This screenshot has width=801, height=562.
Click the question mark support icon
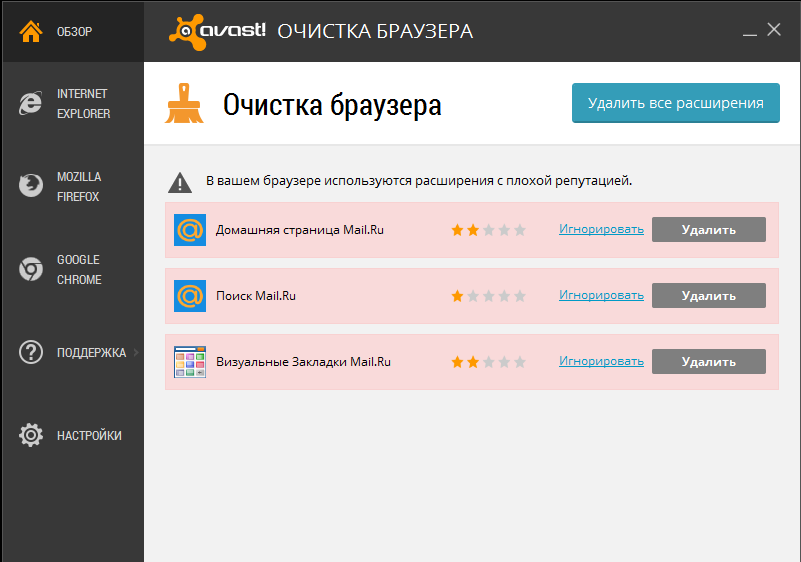tap(31, 353)
